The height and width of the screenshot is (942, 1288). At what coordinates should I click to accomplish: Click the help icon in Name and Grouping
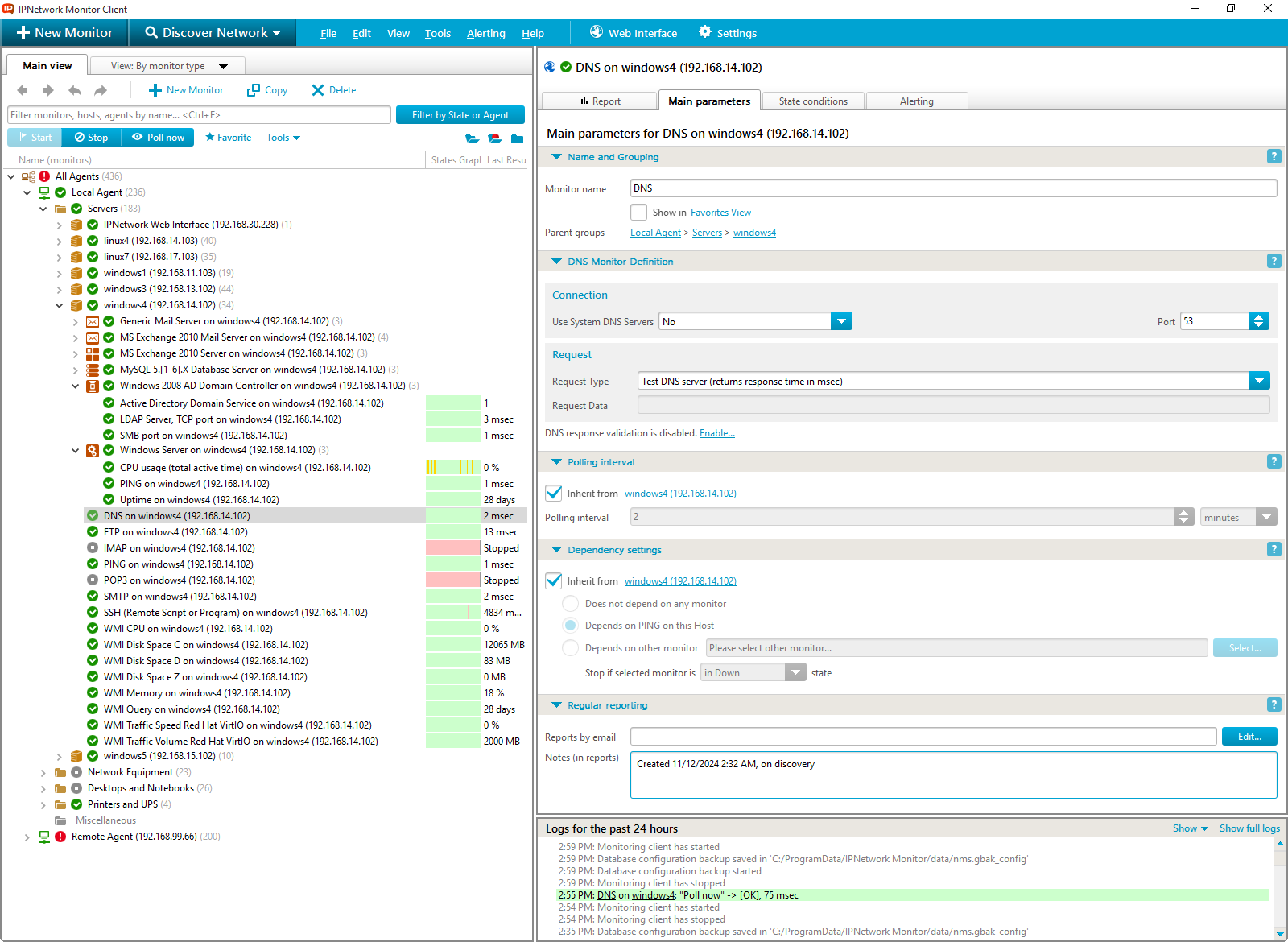1274,156
